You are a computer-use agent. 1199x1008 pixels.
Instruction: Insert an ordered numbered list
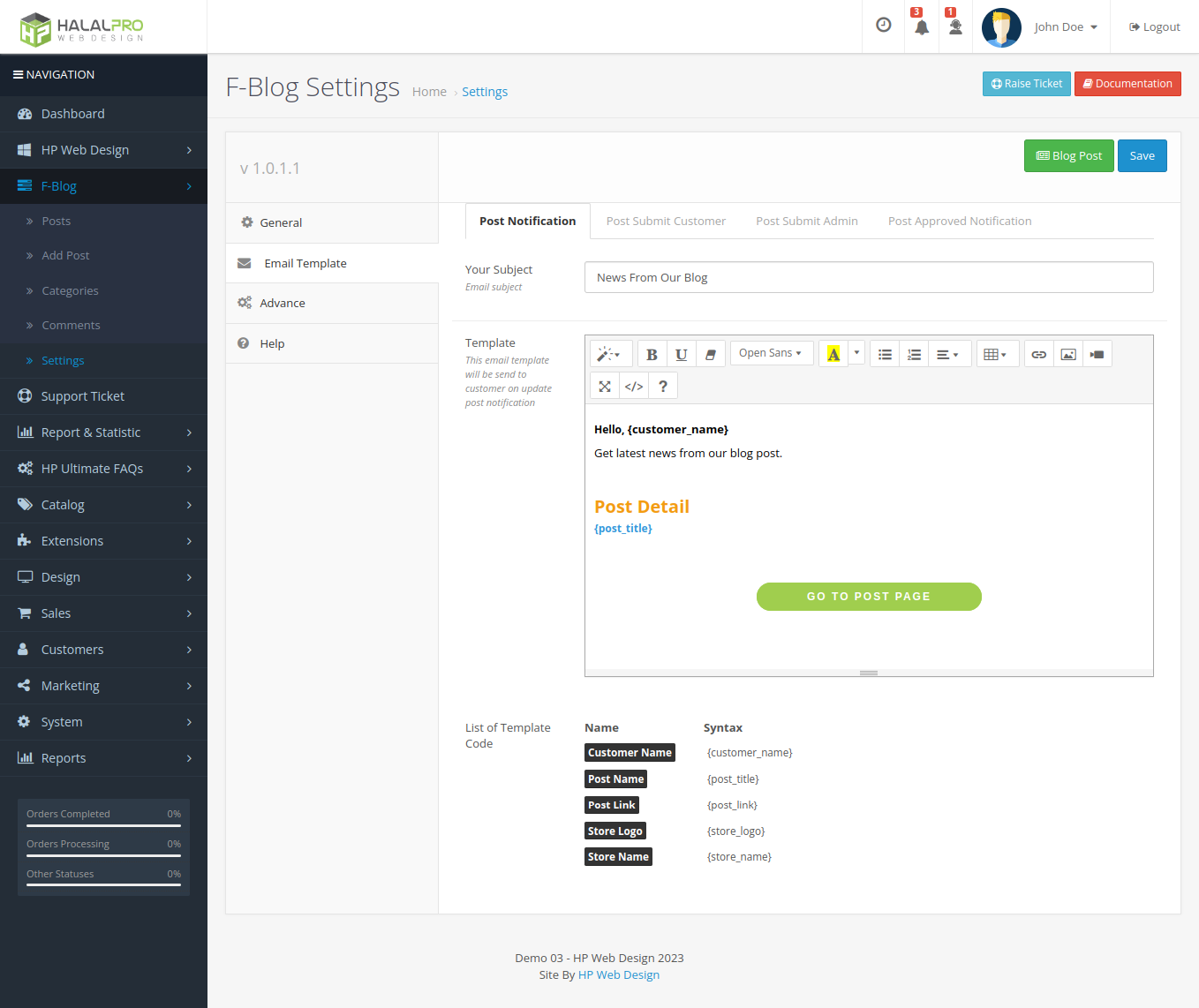pos(914,354)
